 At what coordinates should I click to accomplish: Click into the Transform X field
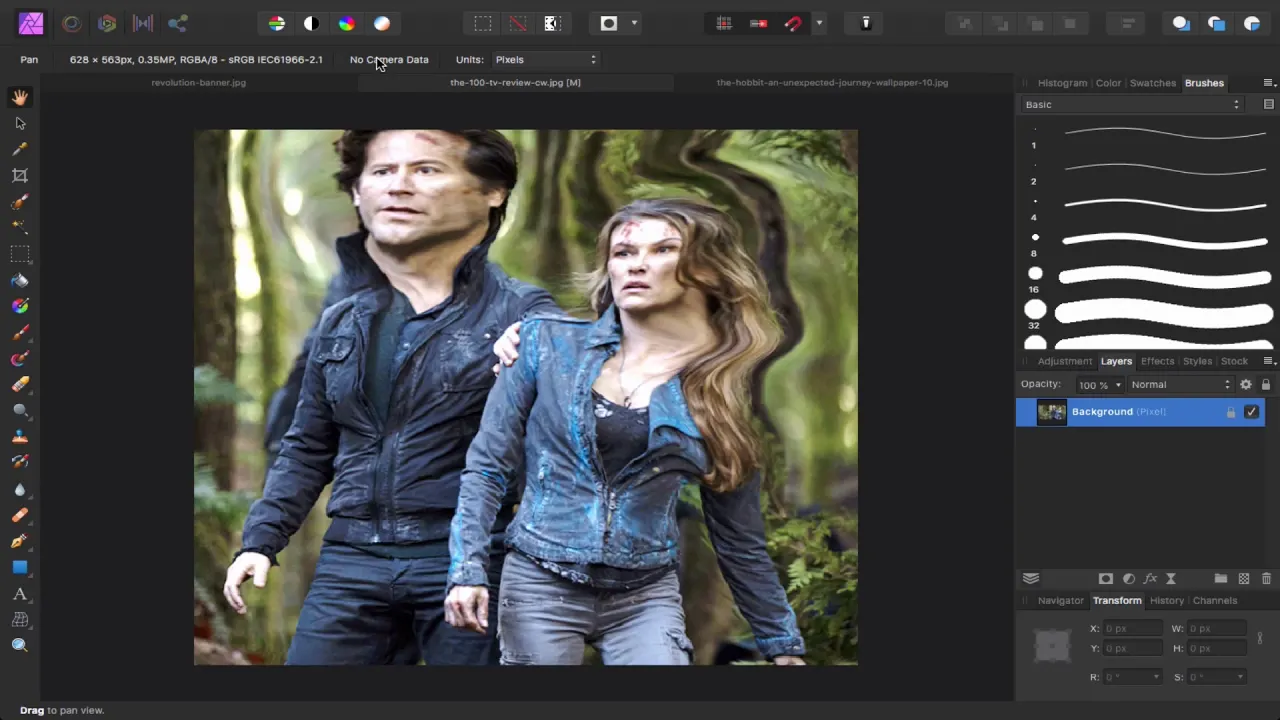click(1133, 629)
